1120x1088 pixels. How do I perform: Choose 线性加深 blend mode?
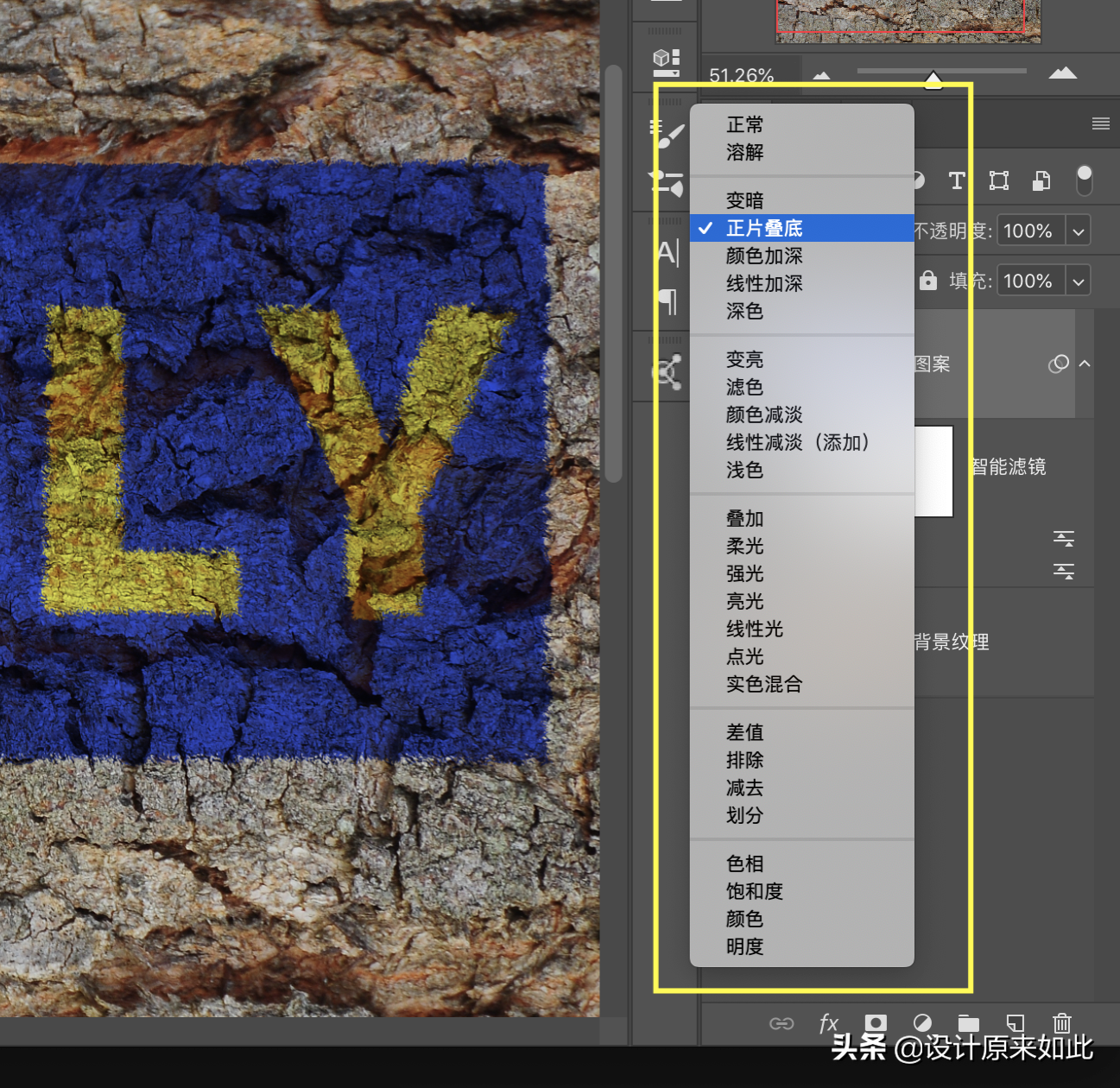pos(801,283)
